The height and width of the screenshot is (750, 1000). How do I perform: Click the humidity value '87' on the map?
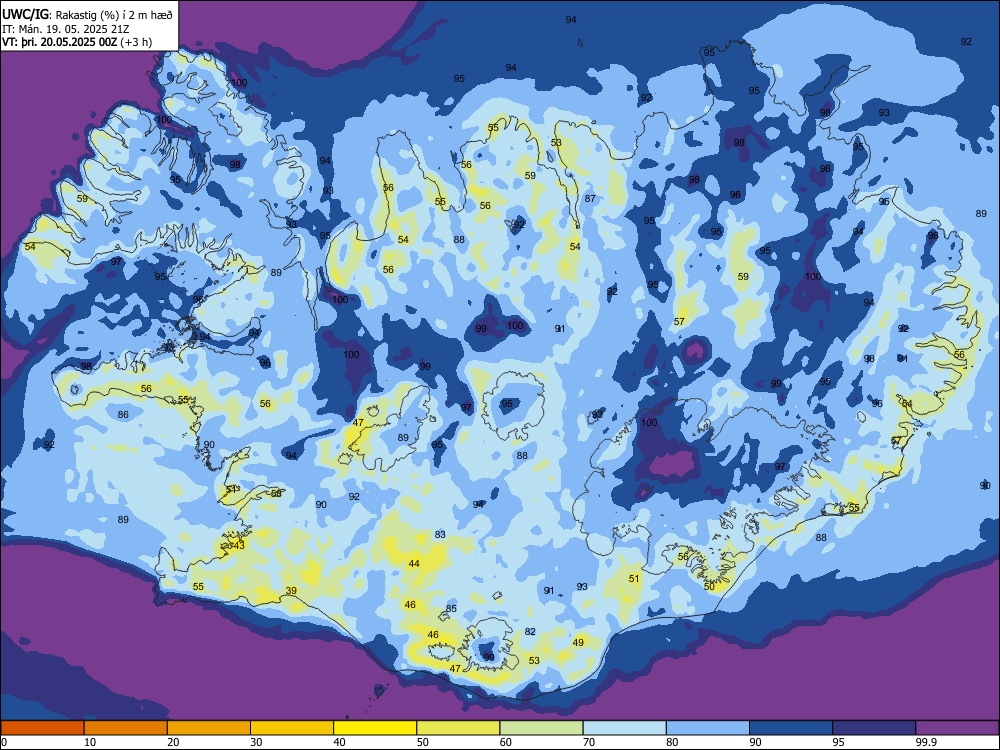click(x=590, y=198)
